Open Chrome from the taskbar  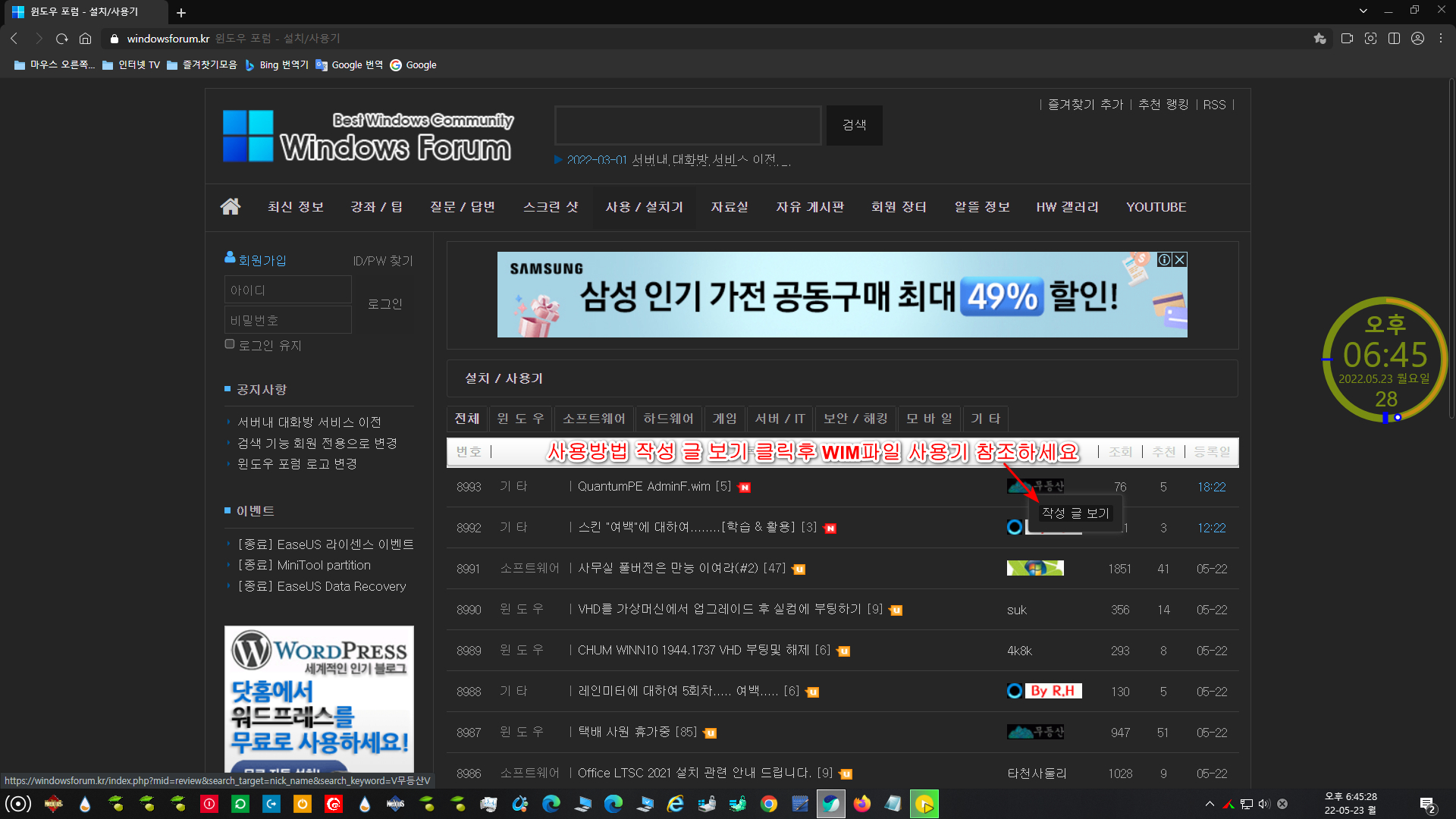pos(768,804)
